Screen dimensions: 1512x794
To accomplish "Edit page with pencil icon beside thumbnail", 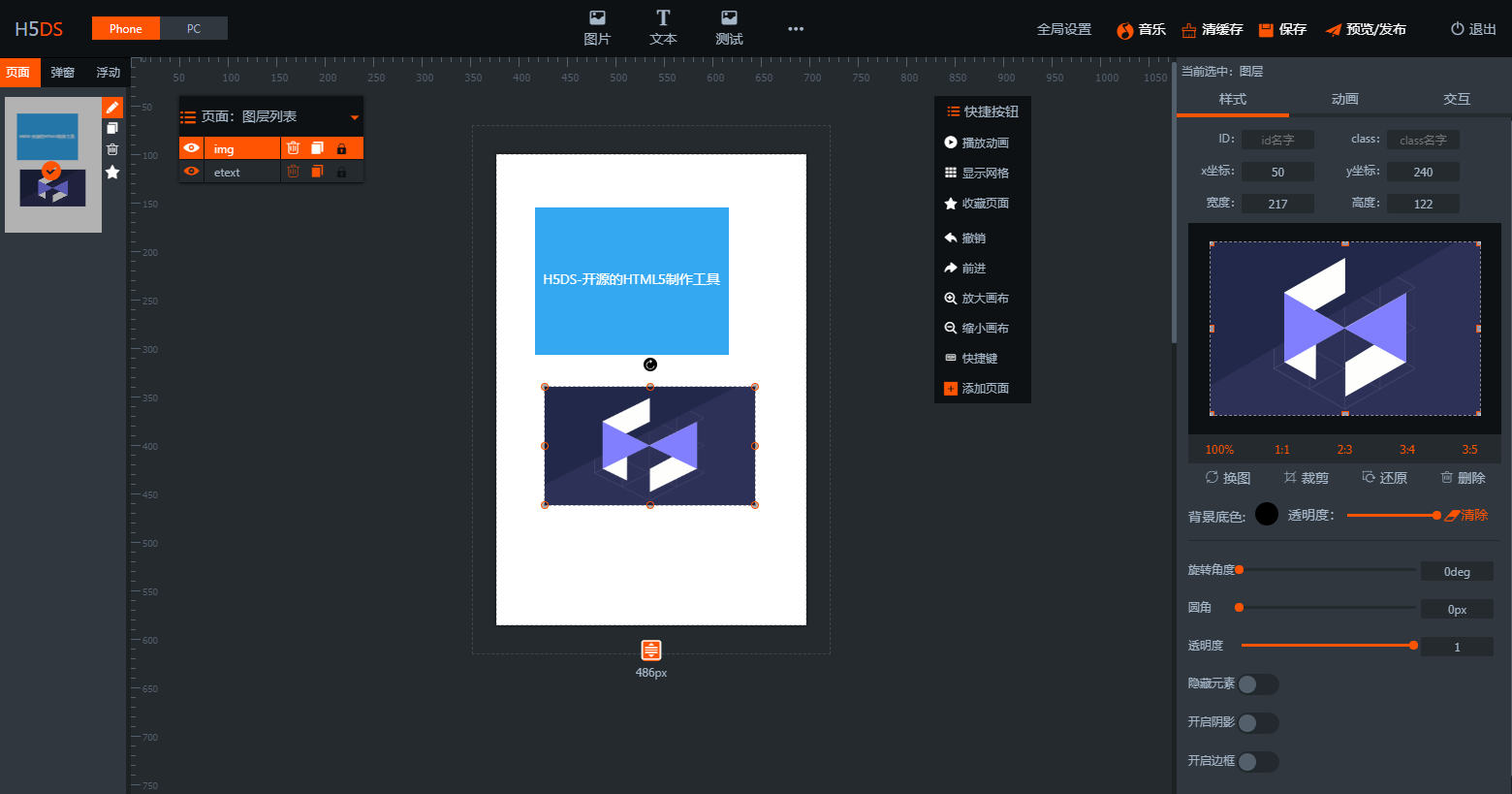I will pos(112,107).
